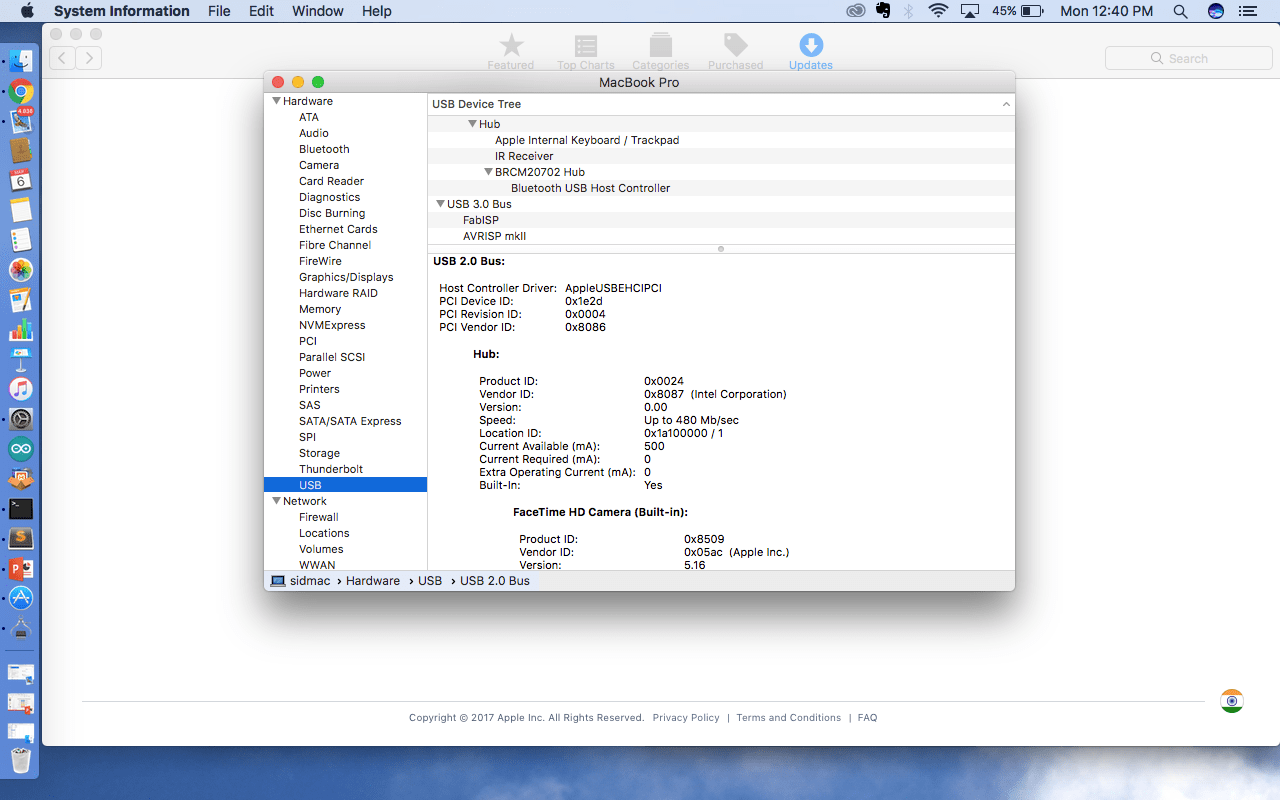Image resolution: width=1280 pixels, height=800 pixels.
Task: Open the Edit menu
Action: point(261,11)
